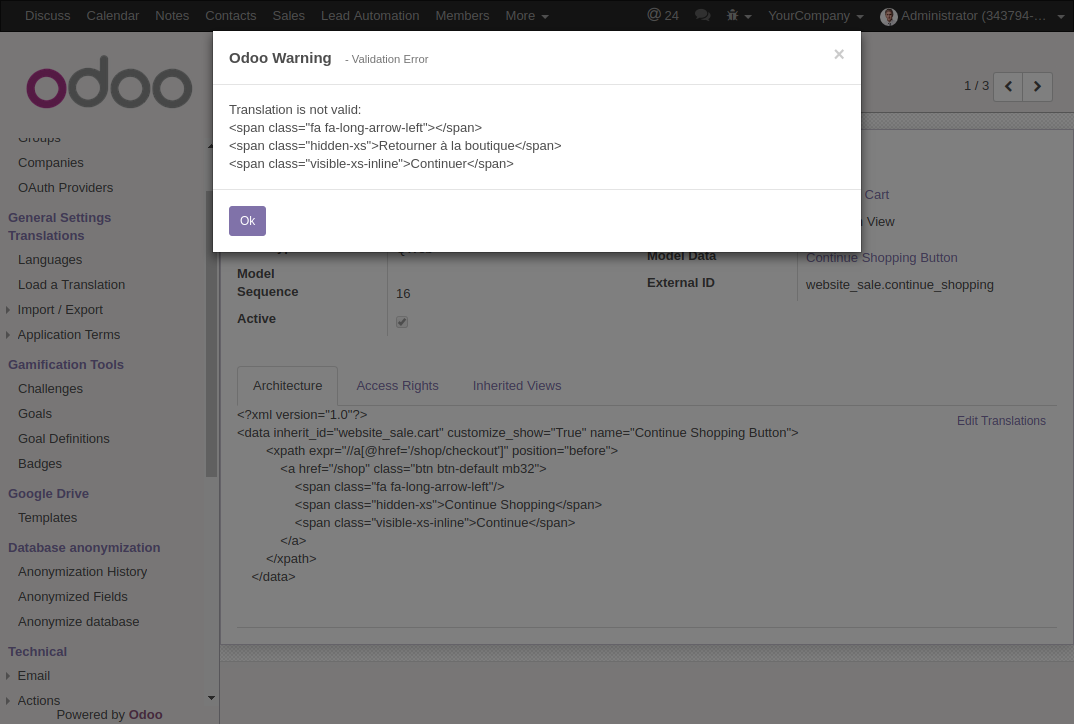This screenshot has height=724, width=1074.
Task: Open the Contacts menu
Action: click(231, 15)
